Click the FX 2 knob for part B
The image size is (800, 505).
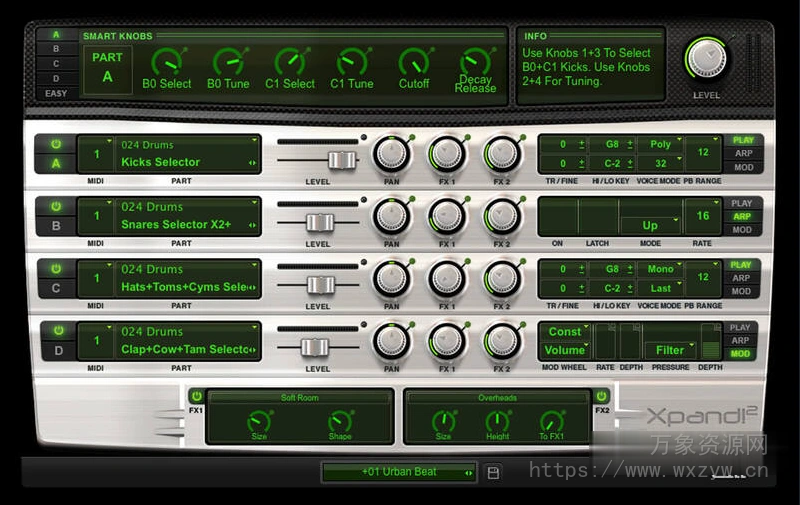[502, 216]
